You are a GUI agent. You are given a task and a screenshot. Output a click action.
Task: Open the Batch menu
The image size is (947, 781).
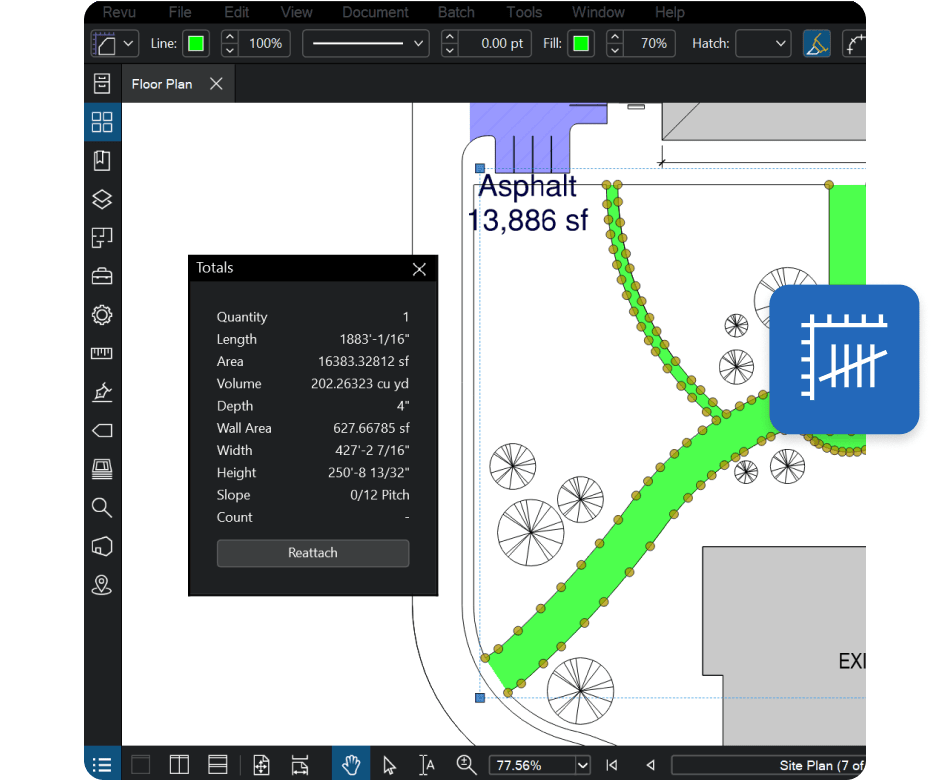click(x=456, y=12)
